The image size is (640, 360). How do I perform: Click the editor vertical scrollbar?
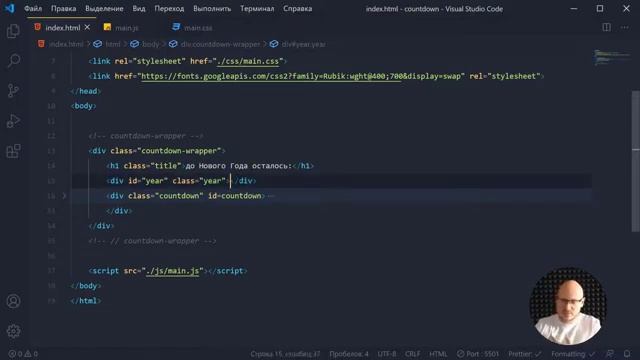(636, 161)
